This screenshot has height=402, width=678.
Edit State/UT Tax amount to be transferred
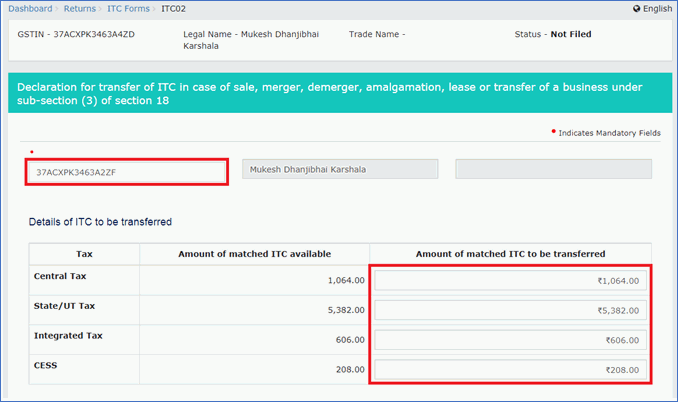511,310
